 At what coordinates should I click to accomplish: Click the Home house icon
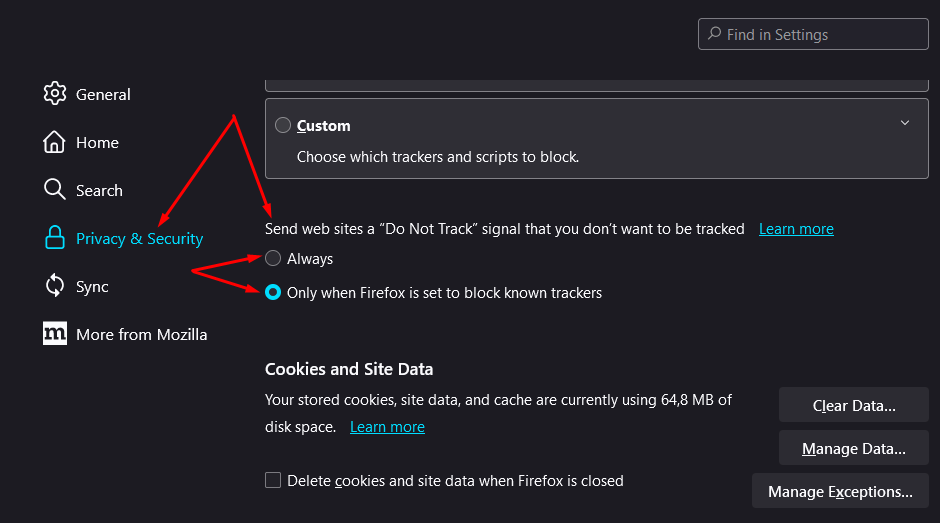[x=54, y=142]
